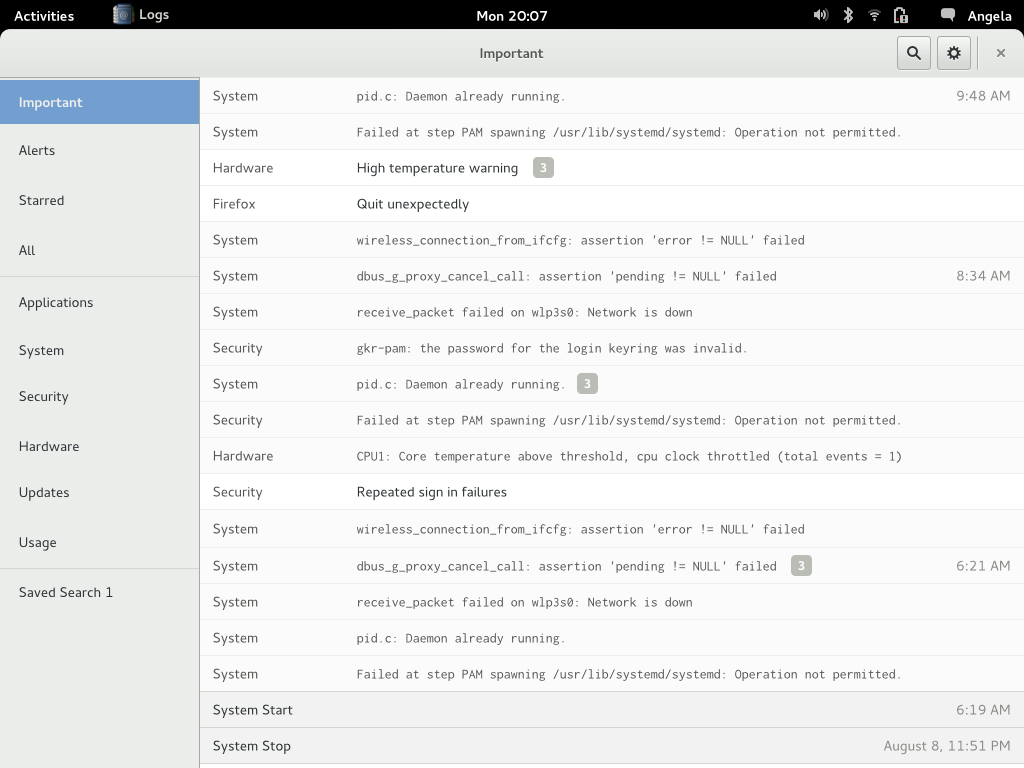Open the 9:48 AM Daemon already running entry
Viewport: 1024px width, 768px height.
point(612,96)
